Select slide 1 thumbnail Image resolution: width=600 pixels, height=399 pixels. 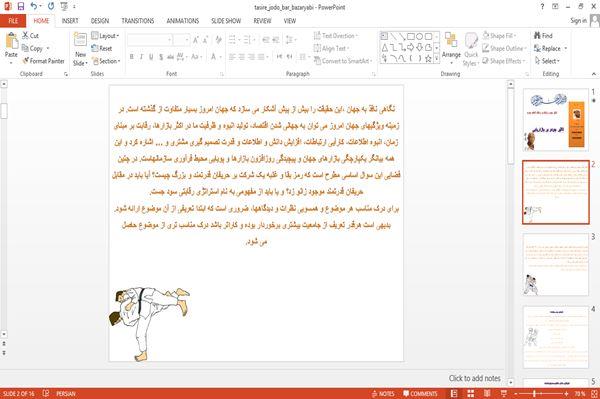click(x=556, y=120)
